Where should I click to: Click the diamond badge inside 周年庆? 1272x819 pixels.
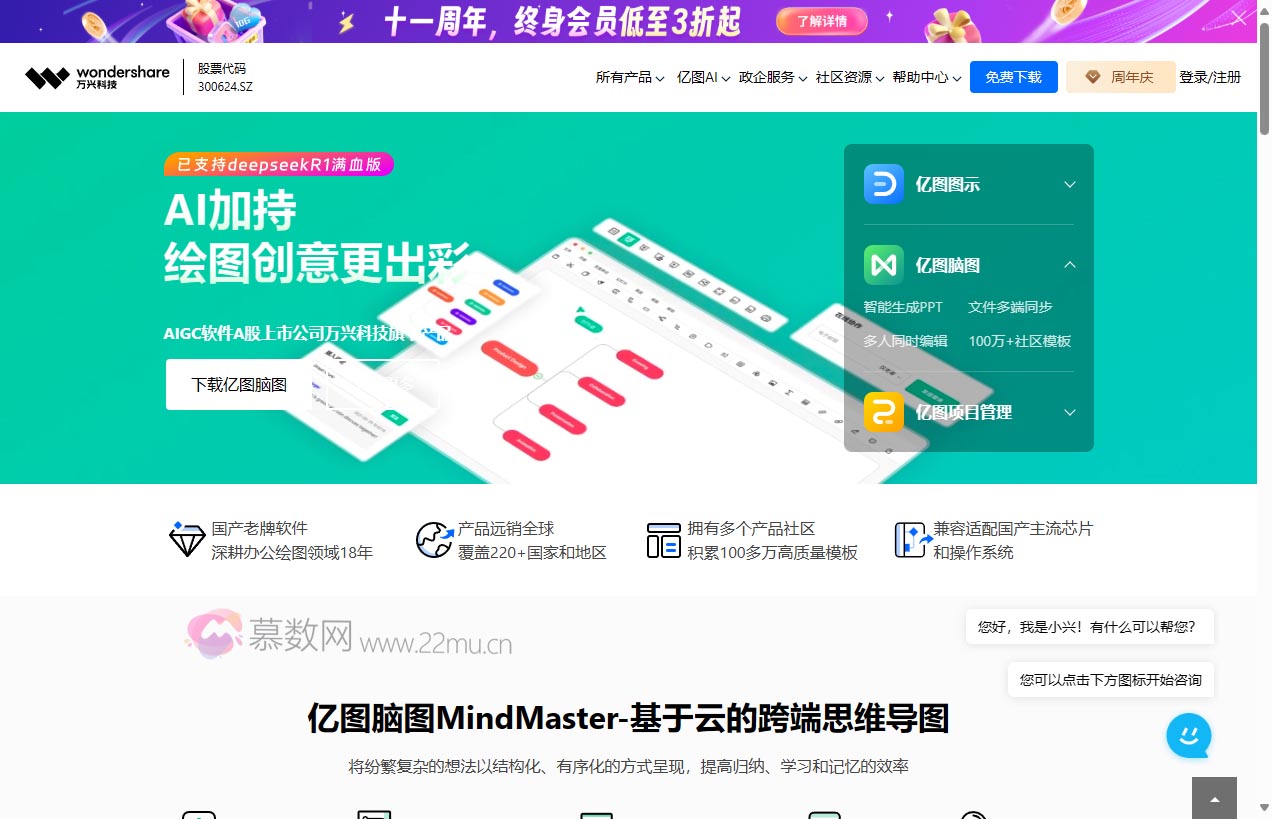tap(1091, 76)
